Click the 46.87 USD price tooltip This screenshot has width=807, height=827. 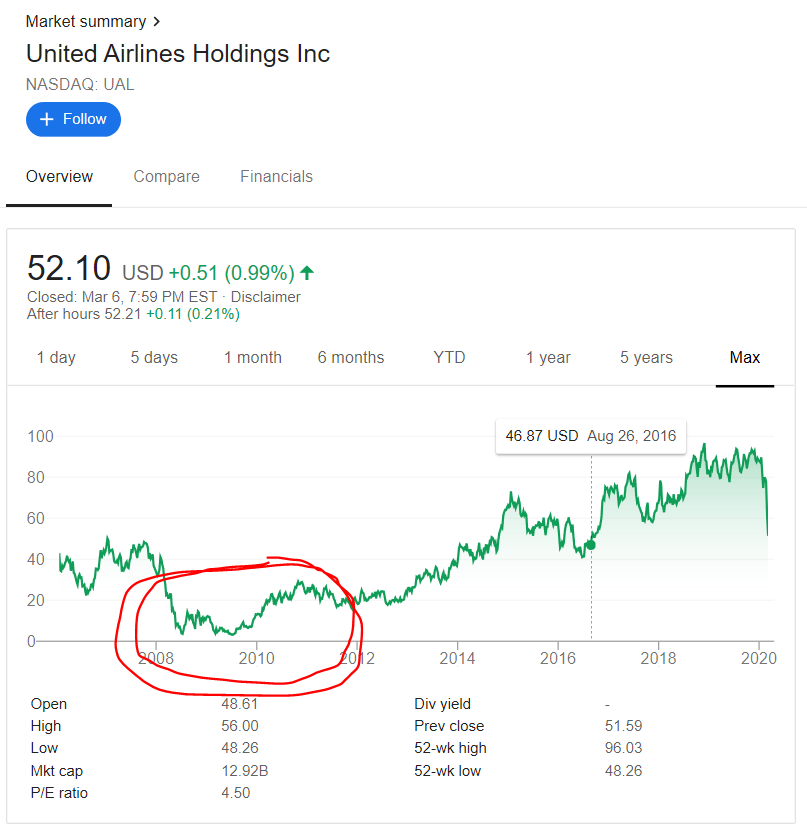pyautogui.click(x=590, y=436)
